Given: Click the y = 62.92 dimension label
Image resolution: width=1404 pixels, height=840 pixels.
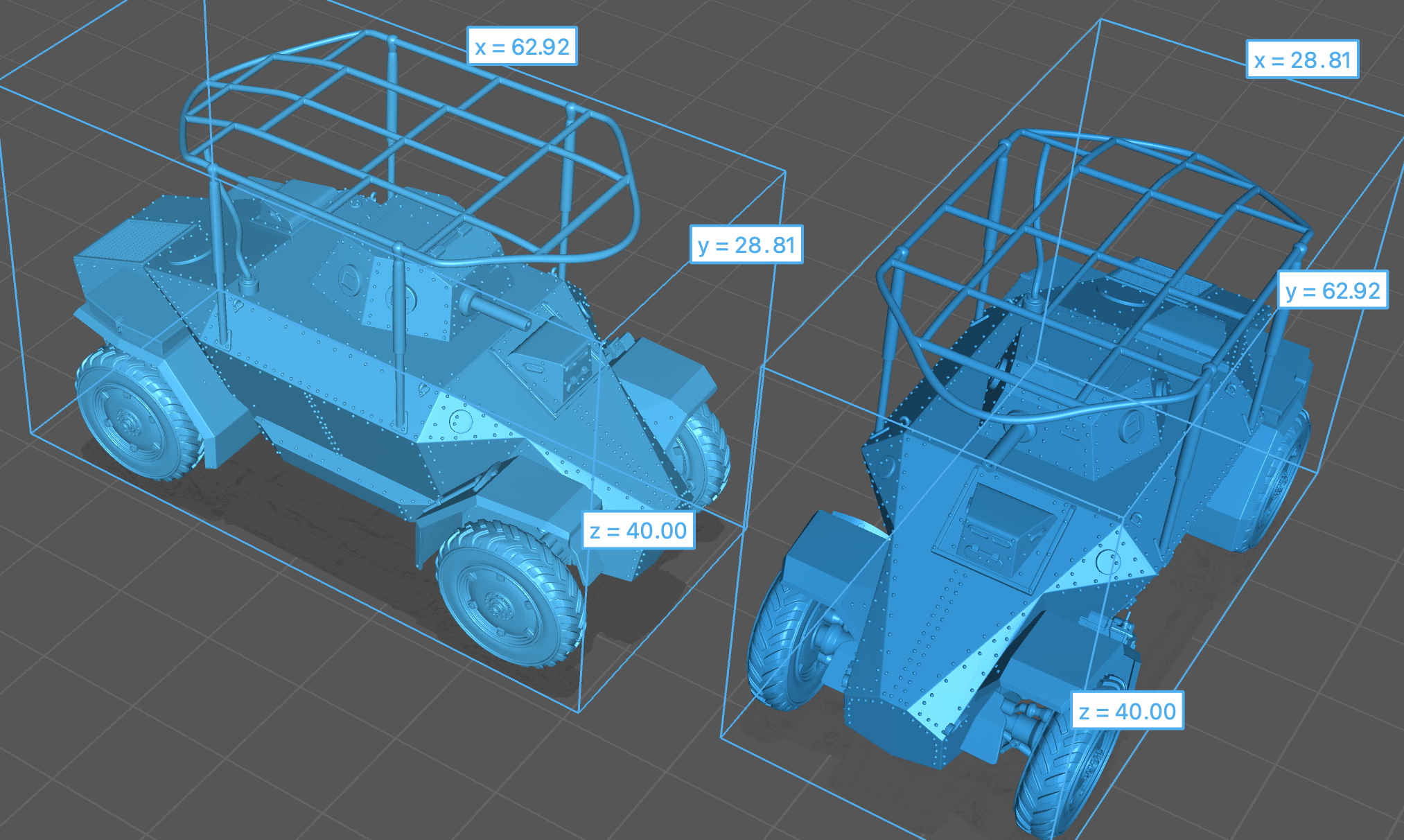Looking at the screenshot, I should pyautogui.click(x=1332, y=290).
